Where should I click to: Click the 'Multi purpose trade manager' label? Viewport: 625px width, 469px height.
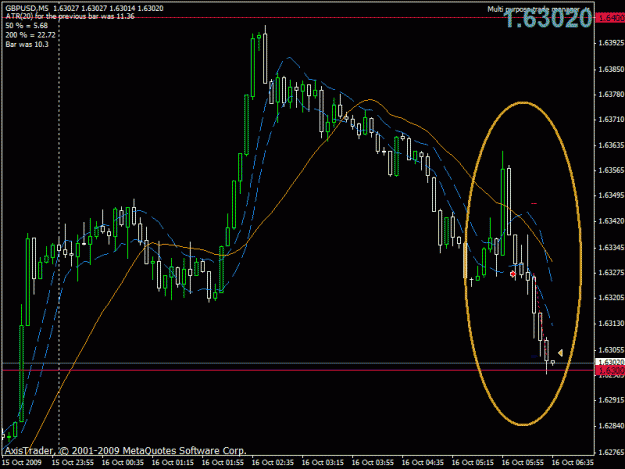click(533, 9)
